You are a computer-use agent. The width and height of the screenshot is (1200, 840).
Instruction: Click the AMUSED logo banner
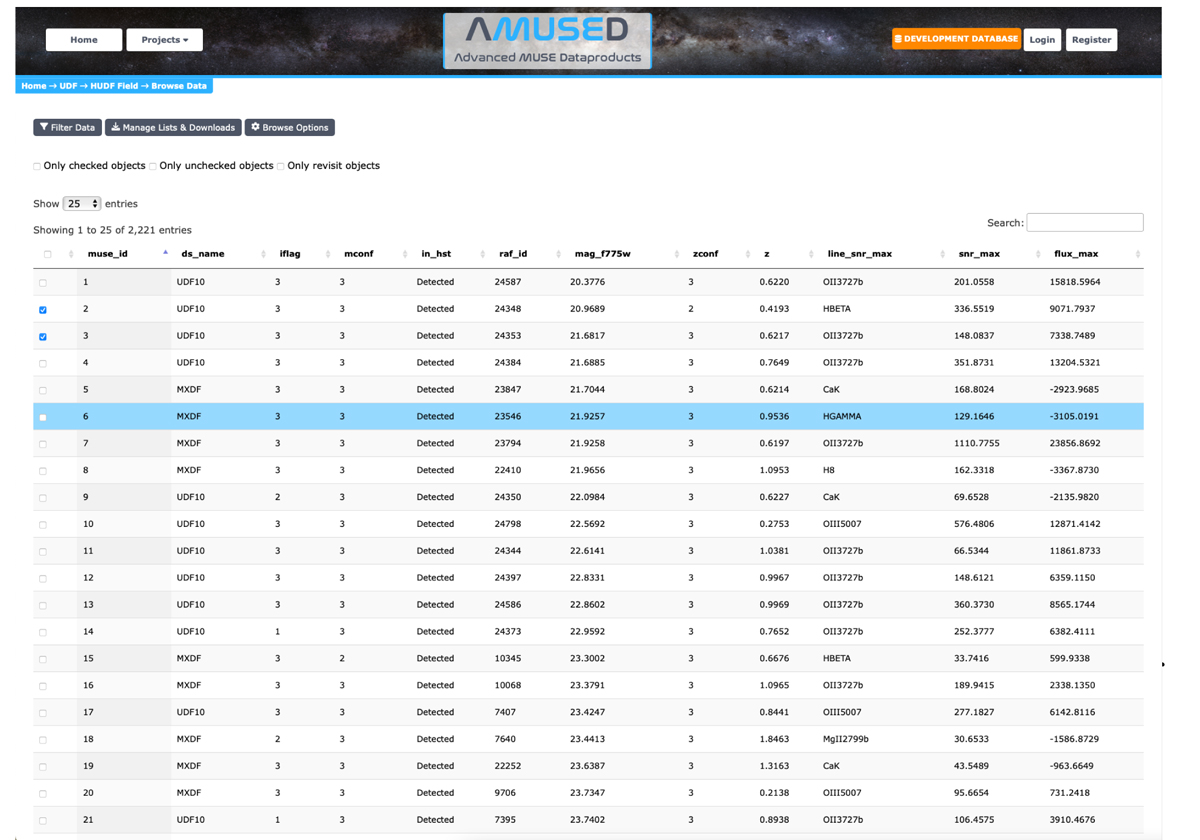547,41
